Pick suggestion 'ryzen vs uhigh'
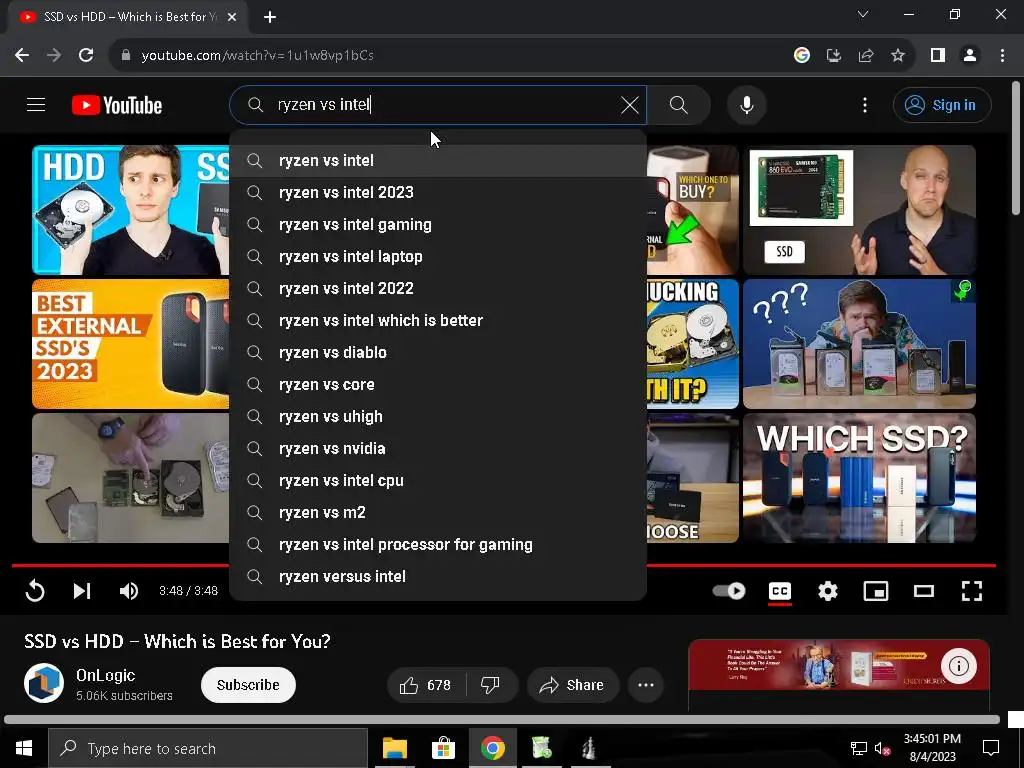The height and width of the screenshot is (768, 1024). point(438,417)
